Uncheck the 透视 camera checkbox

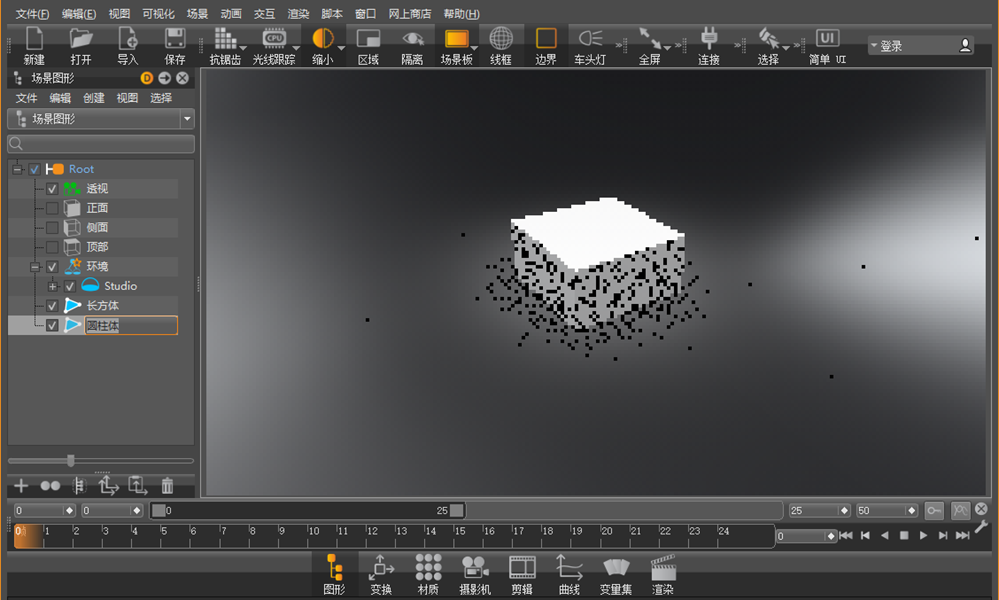pyautogui.click(x=52, y=189)
